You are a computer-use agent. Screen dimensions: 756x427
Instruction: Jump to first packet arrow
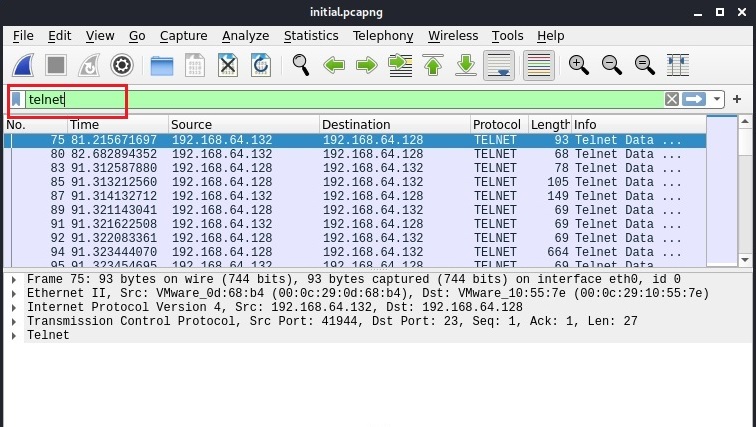coord(432,65)
